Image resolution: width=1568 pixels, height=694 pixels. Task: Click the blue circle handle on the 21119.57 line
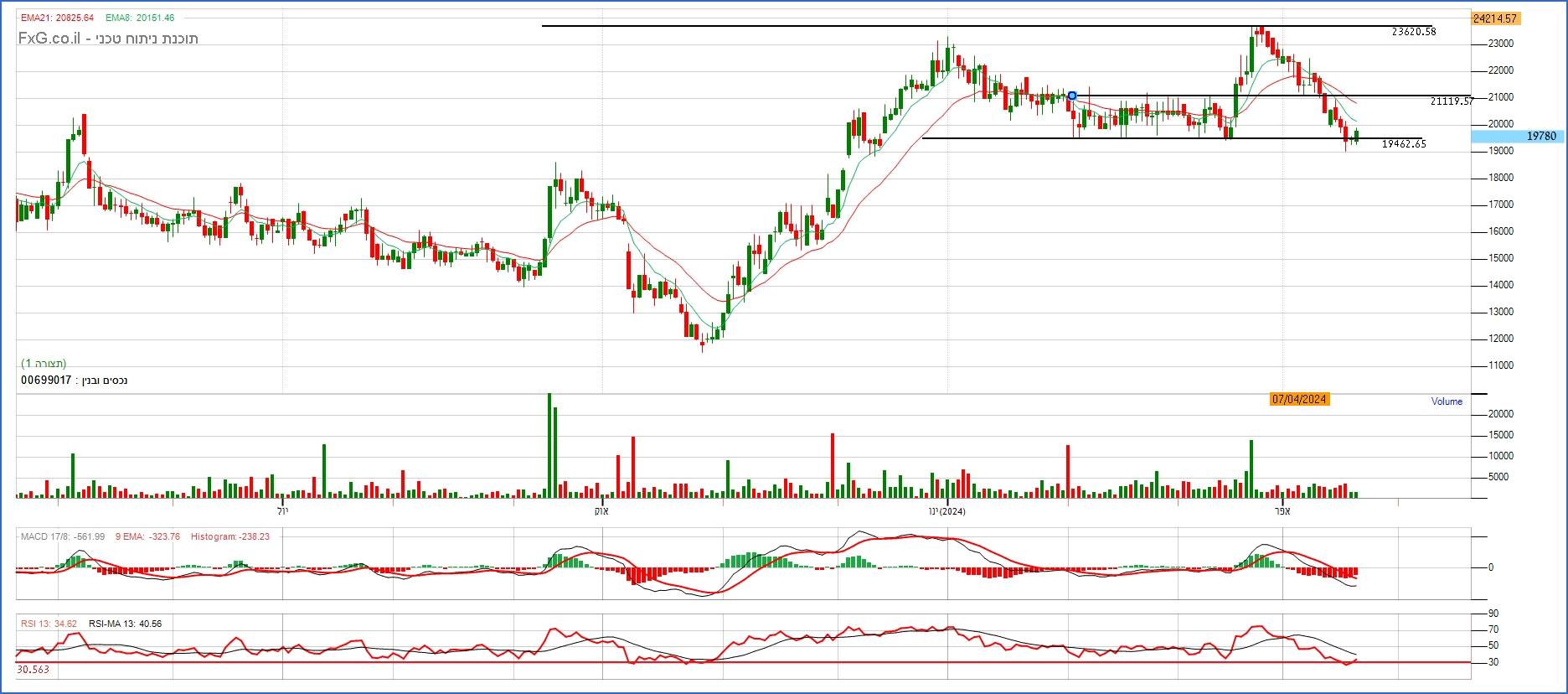coord(1071,96)
